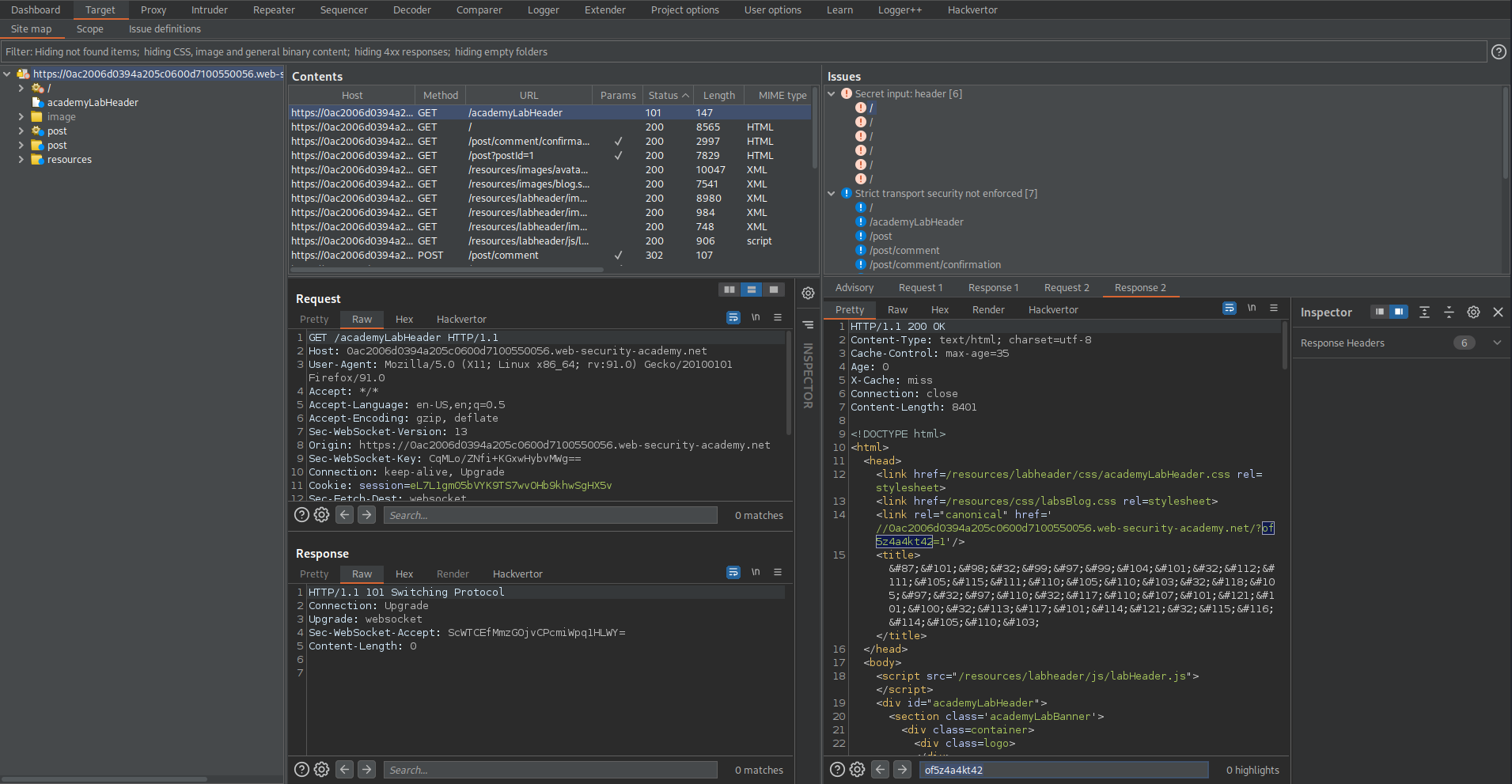Expand the resources folder in site map
Viewport: 1512px width, 784px height.
(21, 159)
